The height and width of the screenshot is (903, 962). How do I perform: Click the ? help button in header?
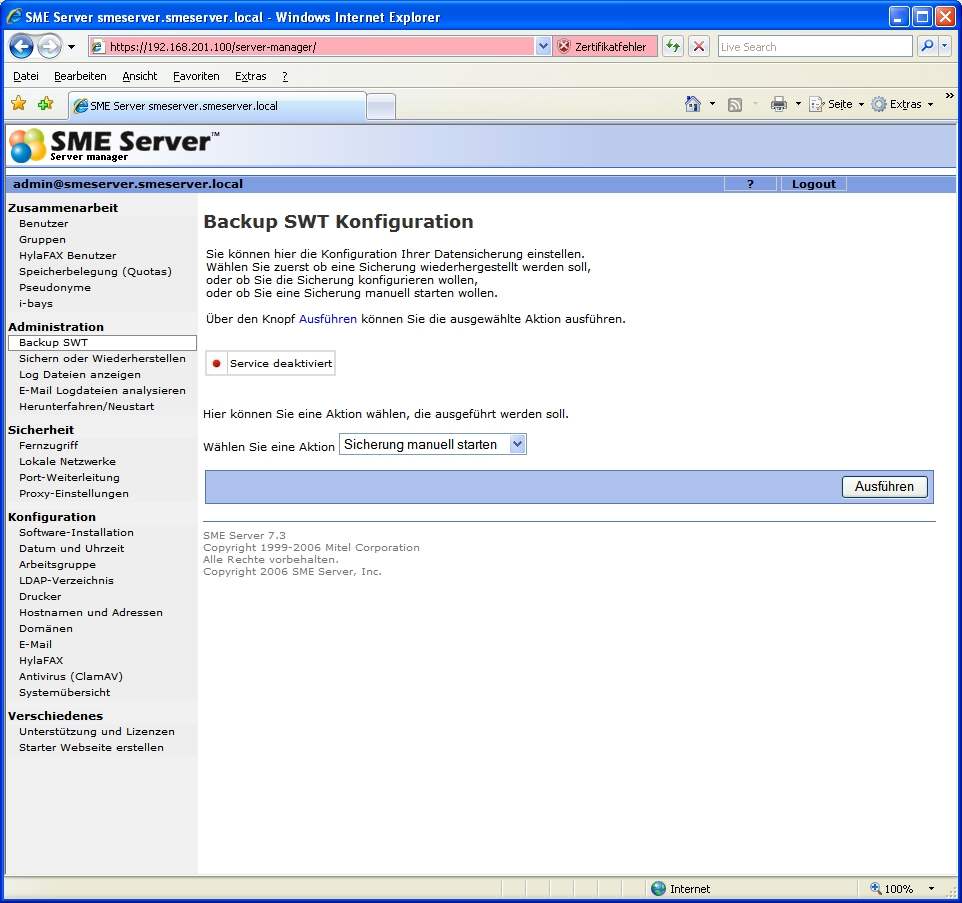coord(750,184)
